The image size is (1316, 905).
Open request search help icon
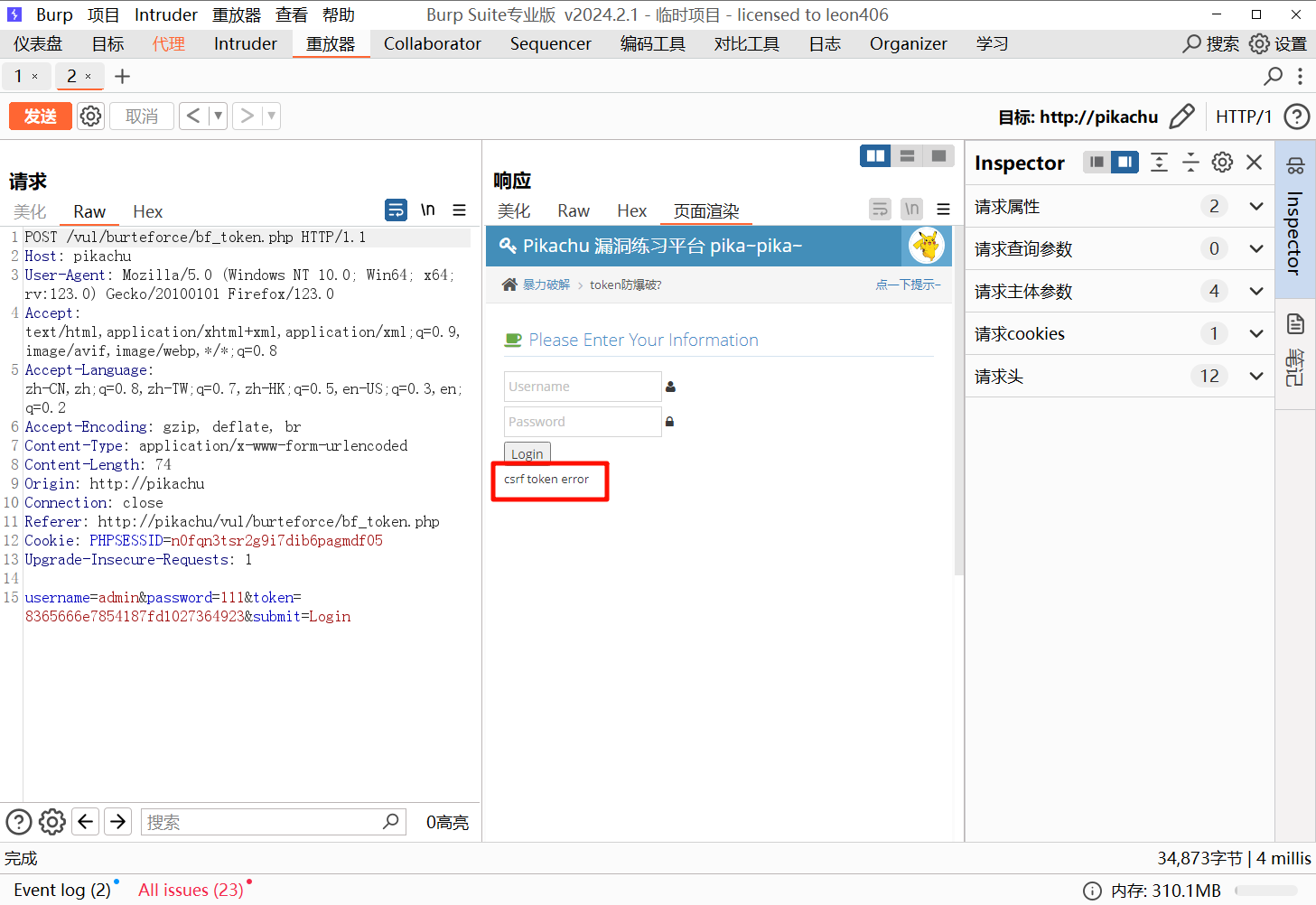tap(19, 822)
